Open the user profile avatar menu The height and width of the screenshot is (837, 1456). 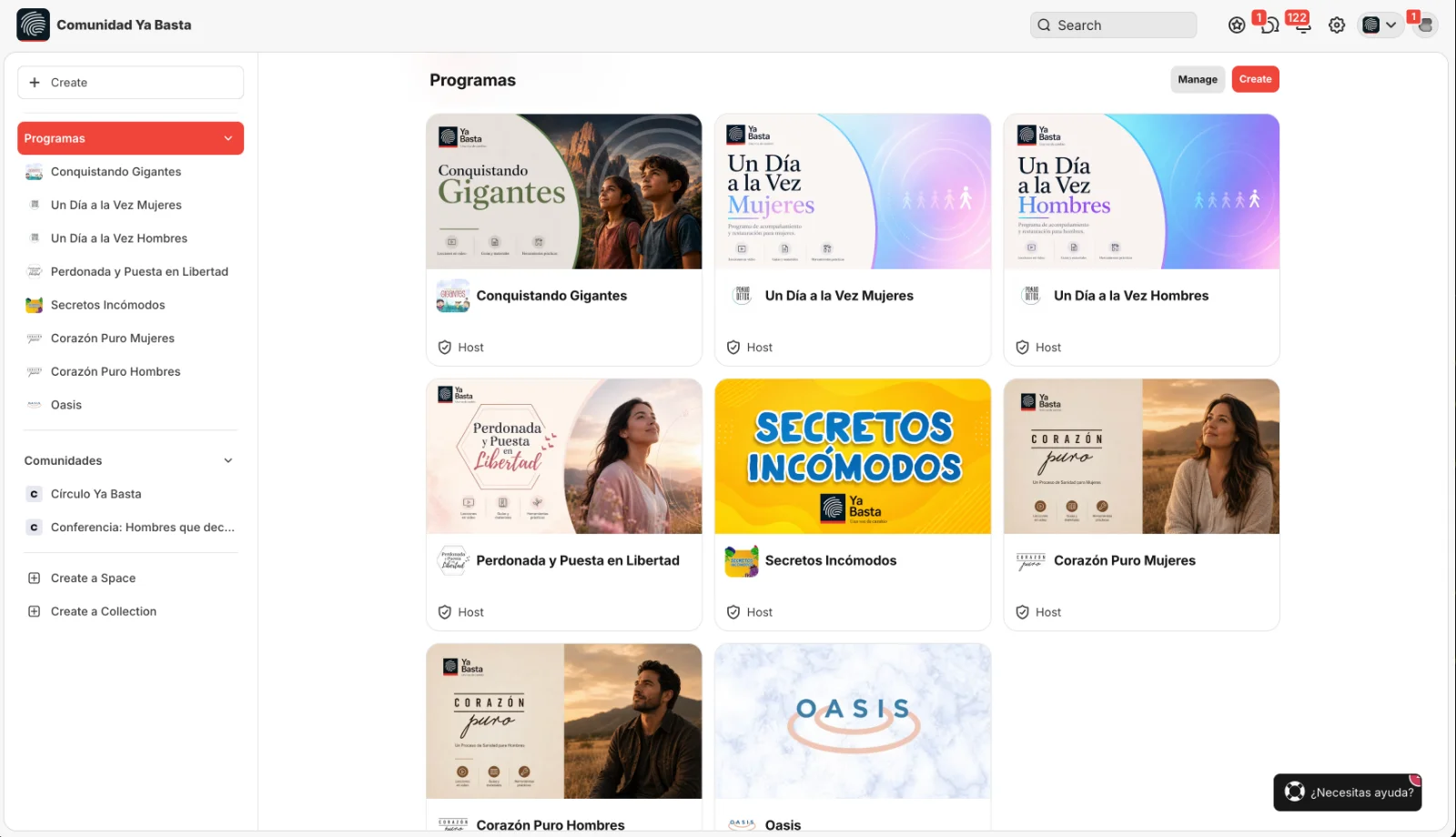pyautogui.click(x=1425, y=25)
